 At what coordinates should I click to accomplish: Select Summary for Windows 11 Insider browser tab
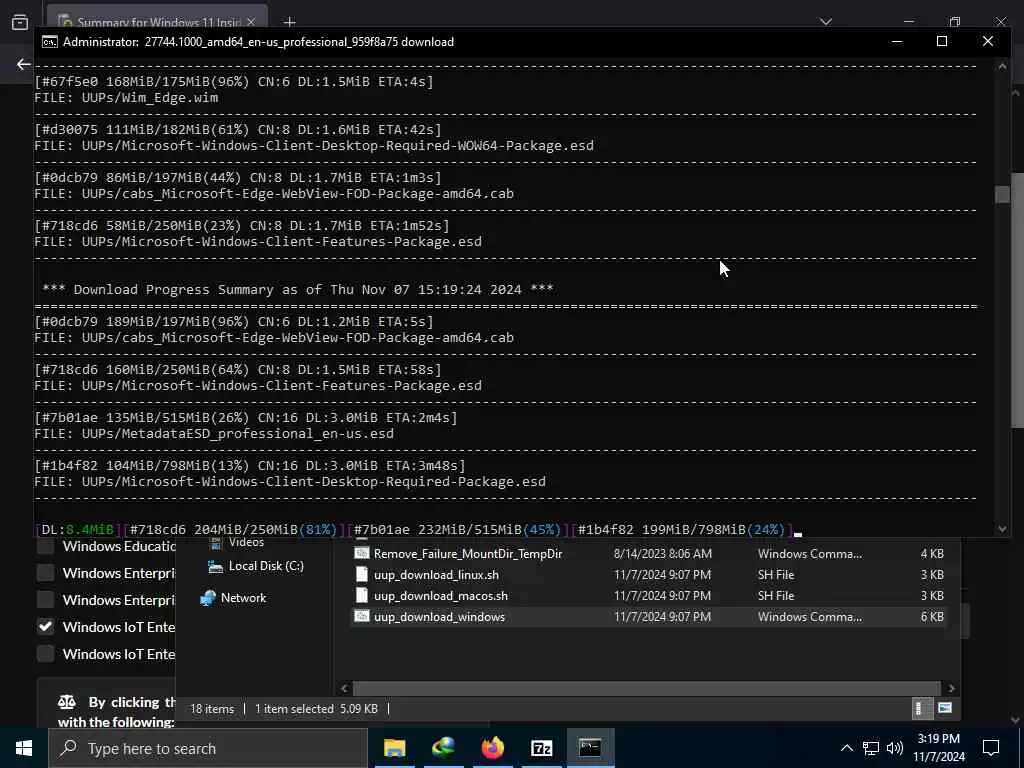[157, 22]
